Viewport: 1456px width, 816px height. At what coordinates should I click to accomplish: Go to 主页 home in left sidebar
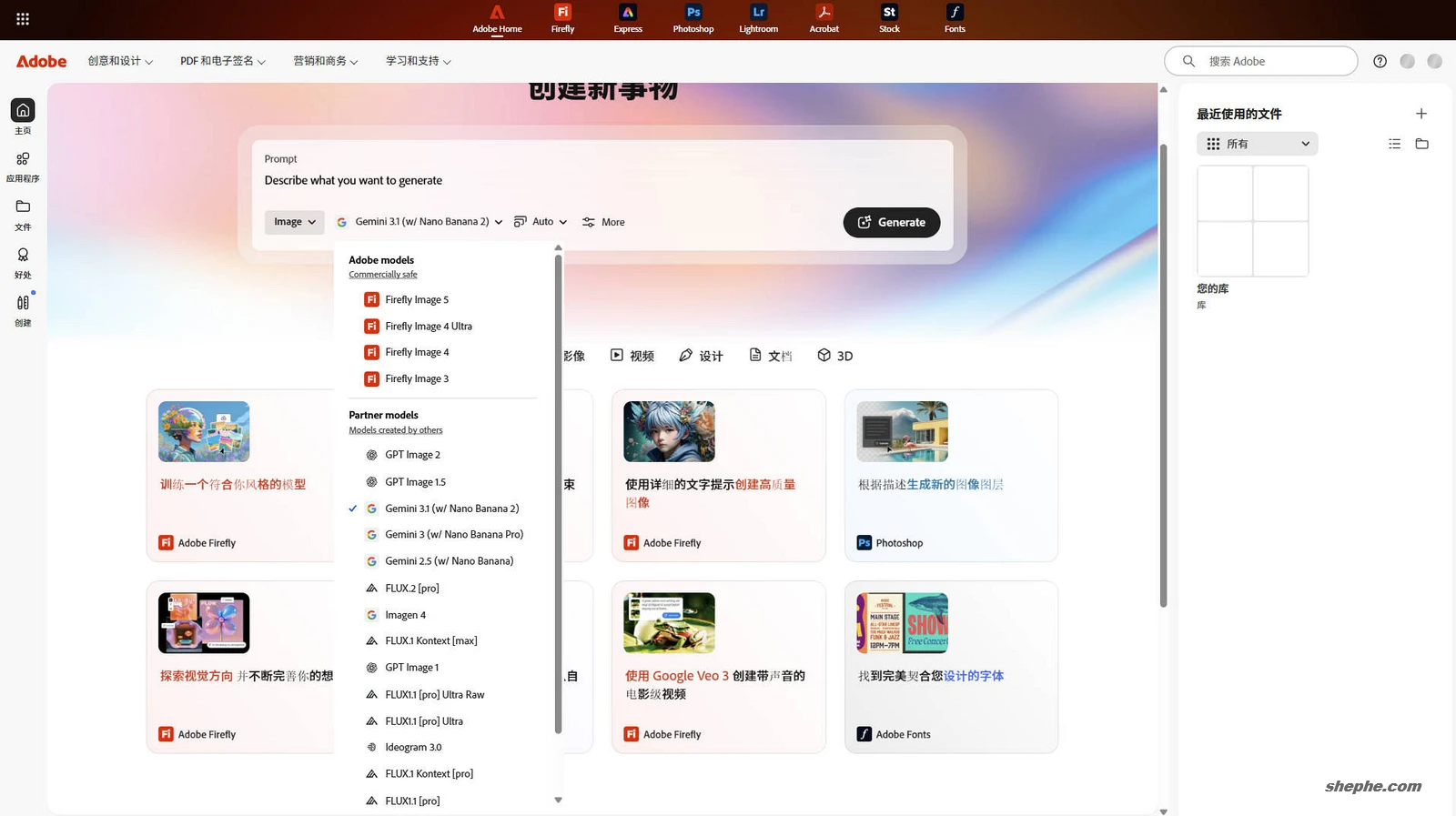(23, 117)
